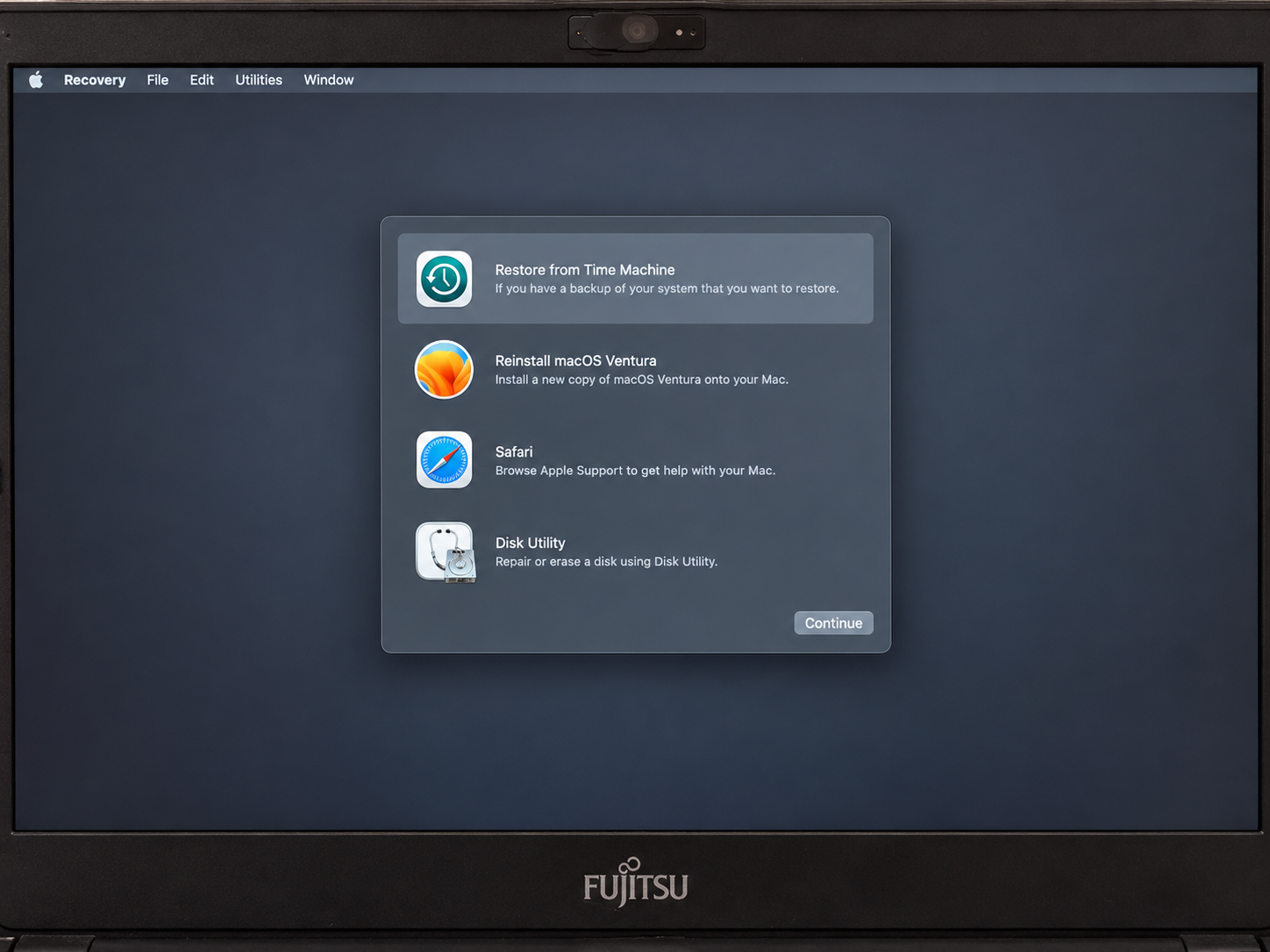Choose the "Safari" option title
The height and width of the screenshot is (952, 1270).
514,452
